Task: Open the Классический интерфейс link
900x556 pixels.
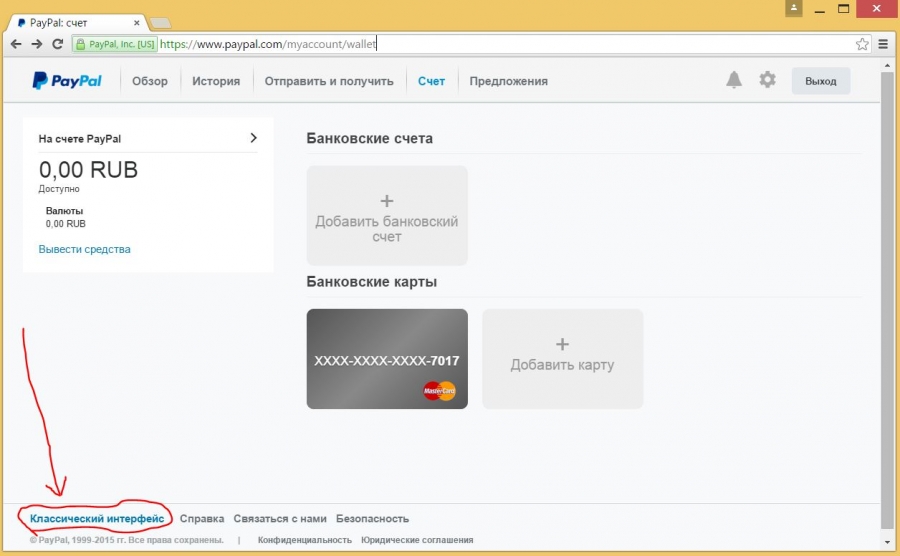Action: click(97, 519)
